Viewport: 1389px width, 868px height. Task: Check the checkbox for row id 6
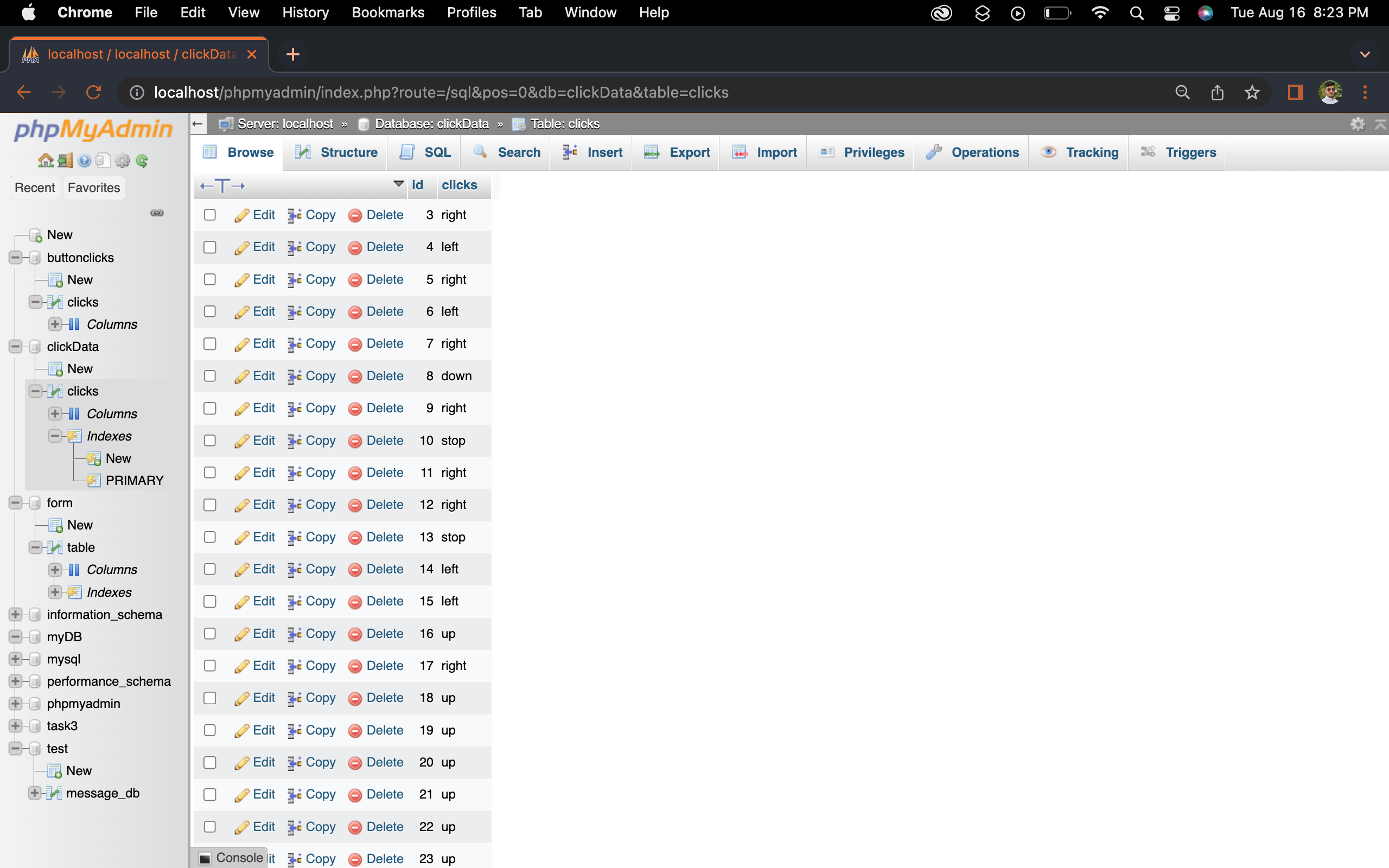point(210,311)
